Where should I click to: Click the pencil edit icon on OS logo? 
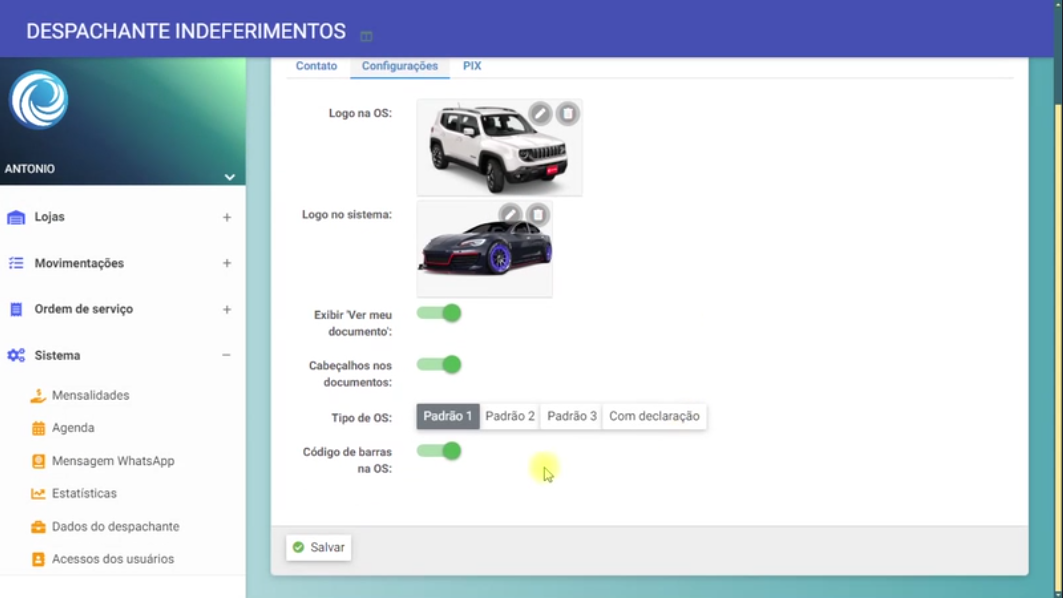tap(540, 113)
